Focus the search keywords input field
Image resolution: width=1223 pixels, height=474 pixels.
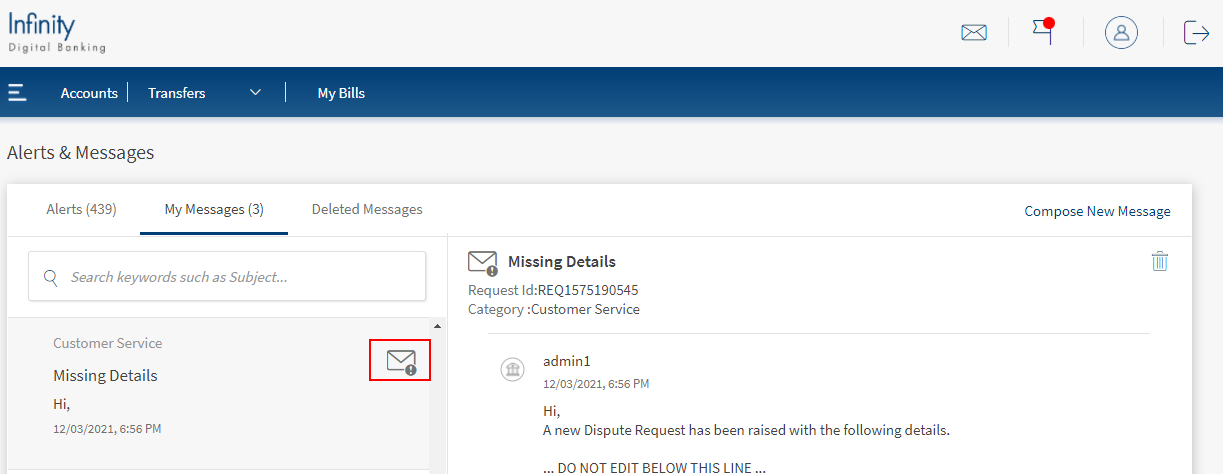(240, 277)
